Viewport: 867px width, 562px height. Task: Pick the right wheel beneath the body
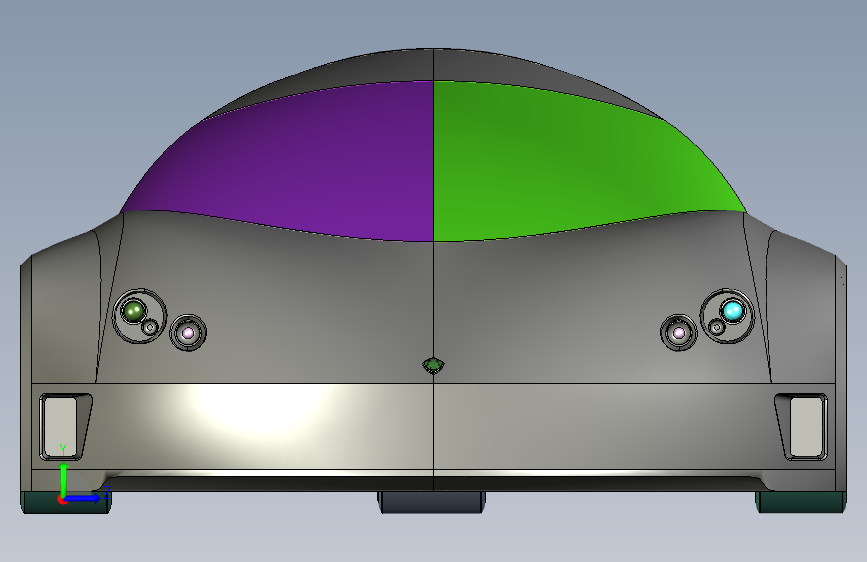(801, 502)
